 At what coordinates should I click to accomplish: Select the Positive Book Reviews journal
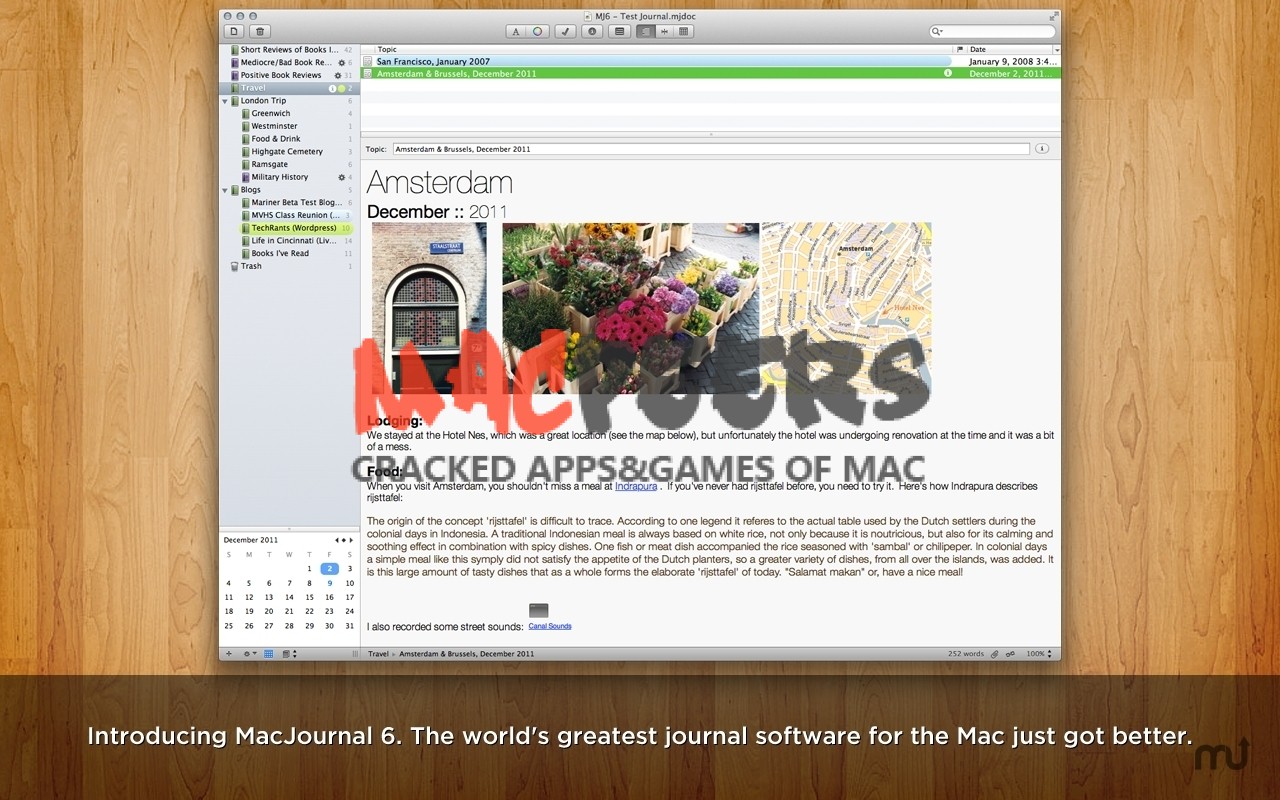click(x=289, y=75)
